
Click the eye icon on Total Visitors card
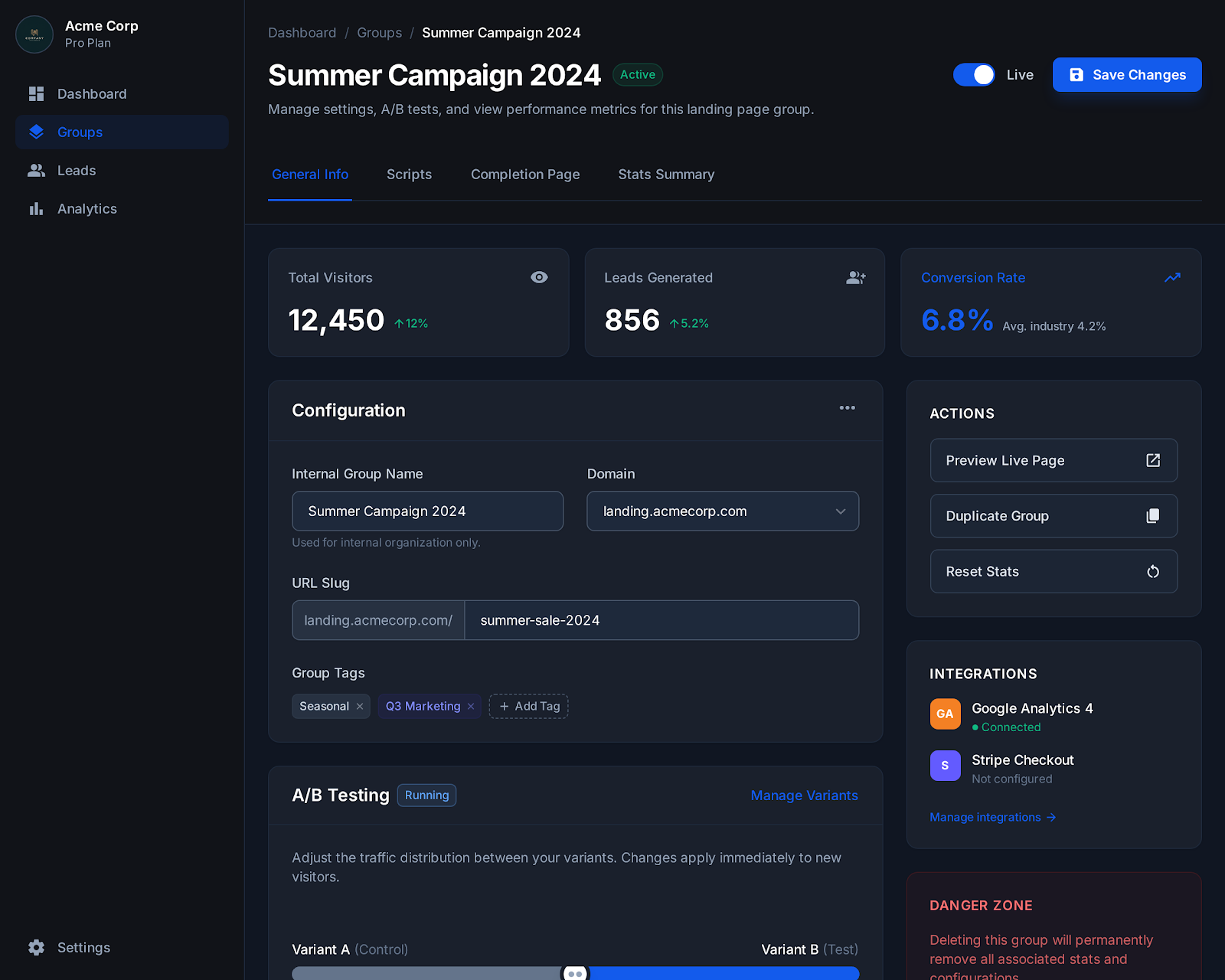tap(539, 277)
